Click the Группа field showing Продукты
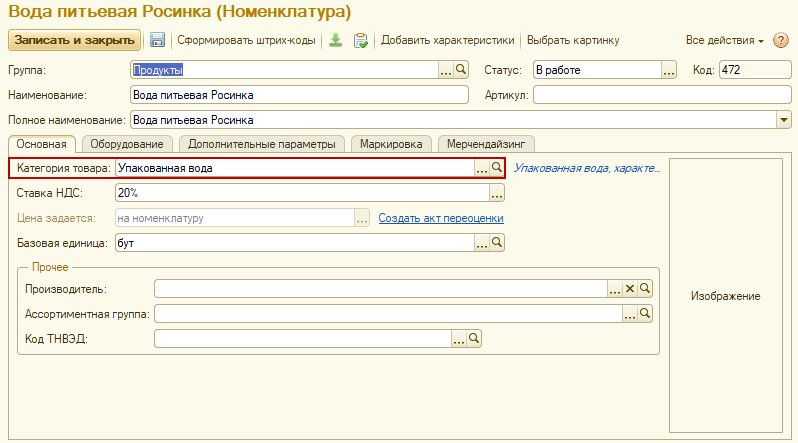Screen dimensions: 798x443 (x=284, y=70)
